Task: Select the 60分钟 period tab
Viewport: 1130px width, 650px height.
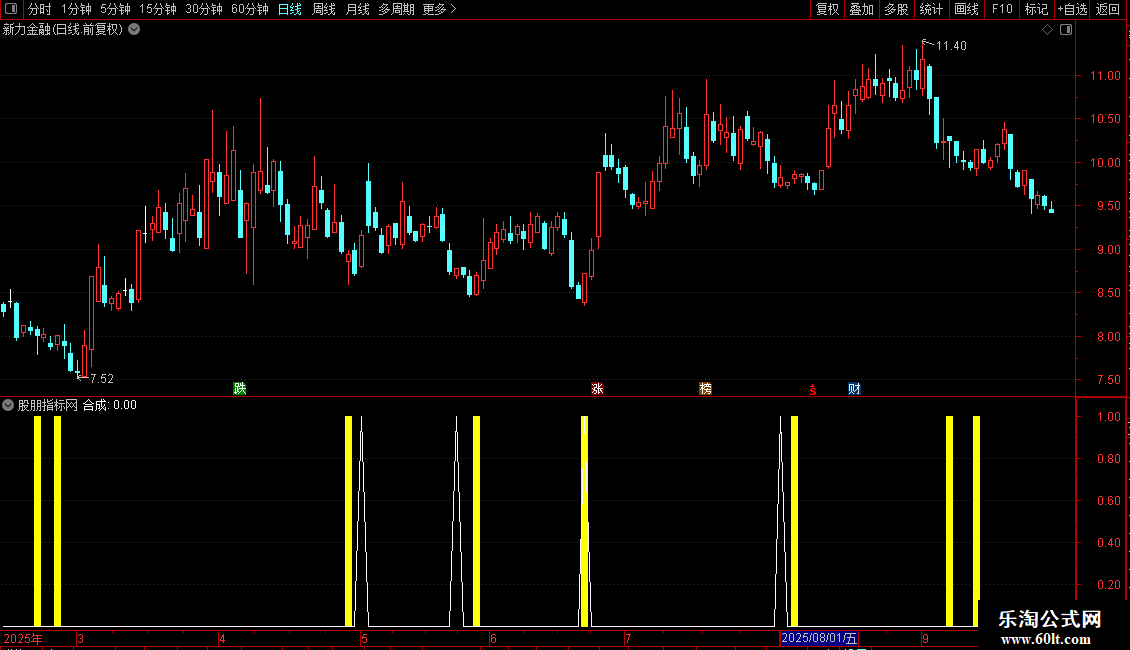Action: click(x=249, y=9)
